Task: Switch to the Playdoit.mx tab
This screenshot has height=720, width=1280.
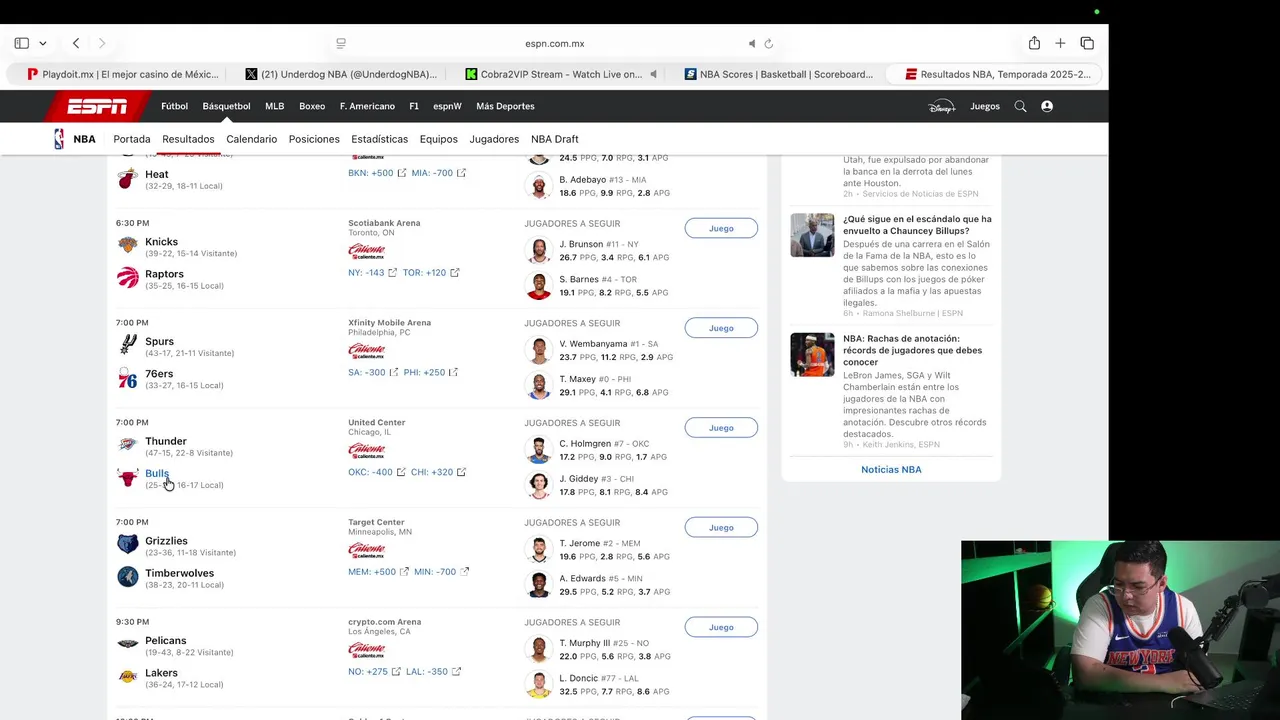Action: (x=122, y=74)
